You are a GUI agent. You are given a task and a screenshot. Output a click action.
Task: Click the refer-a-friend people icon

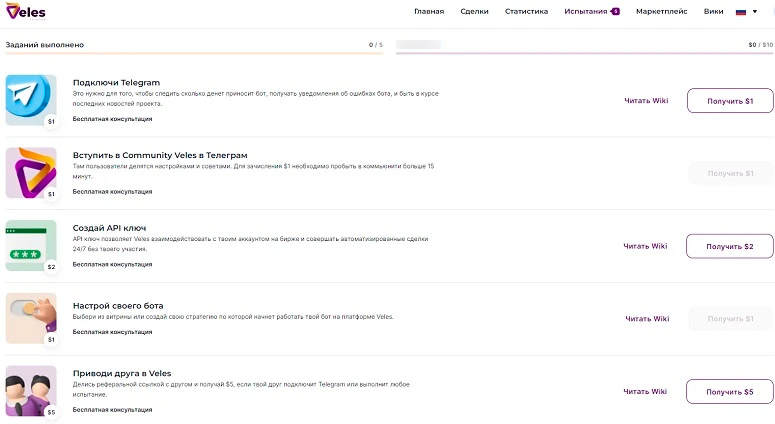pyautogui.click(x=30, y=390)
